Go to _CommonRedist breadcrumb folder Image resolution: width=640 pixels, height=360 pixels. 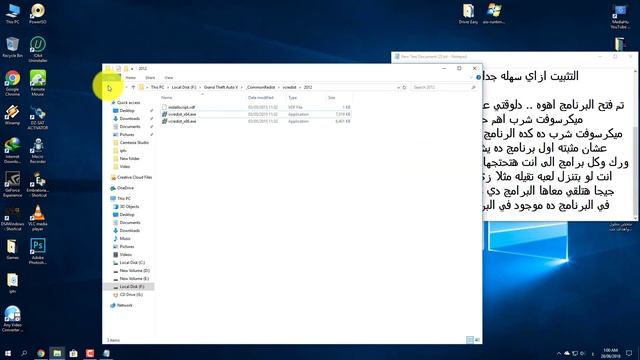[261, 87]
